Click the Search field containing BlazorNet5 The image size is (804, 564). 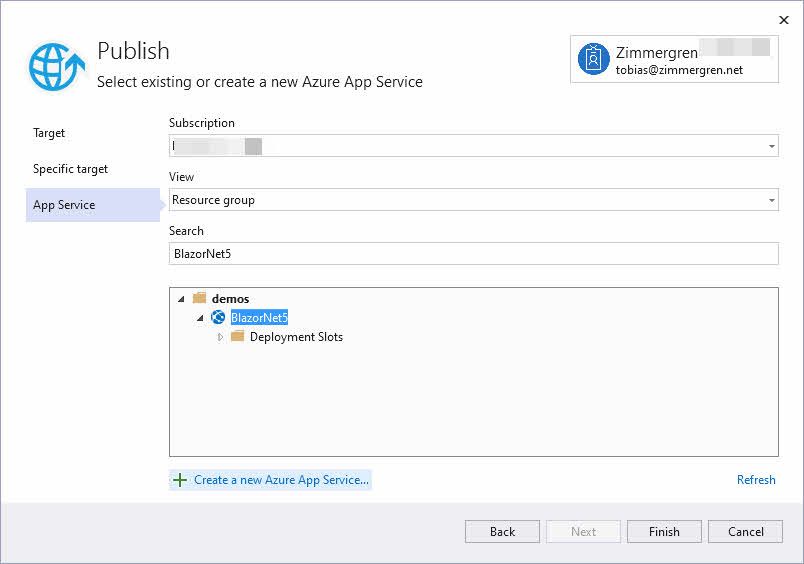(x=473, y=254)
